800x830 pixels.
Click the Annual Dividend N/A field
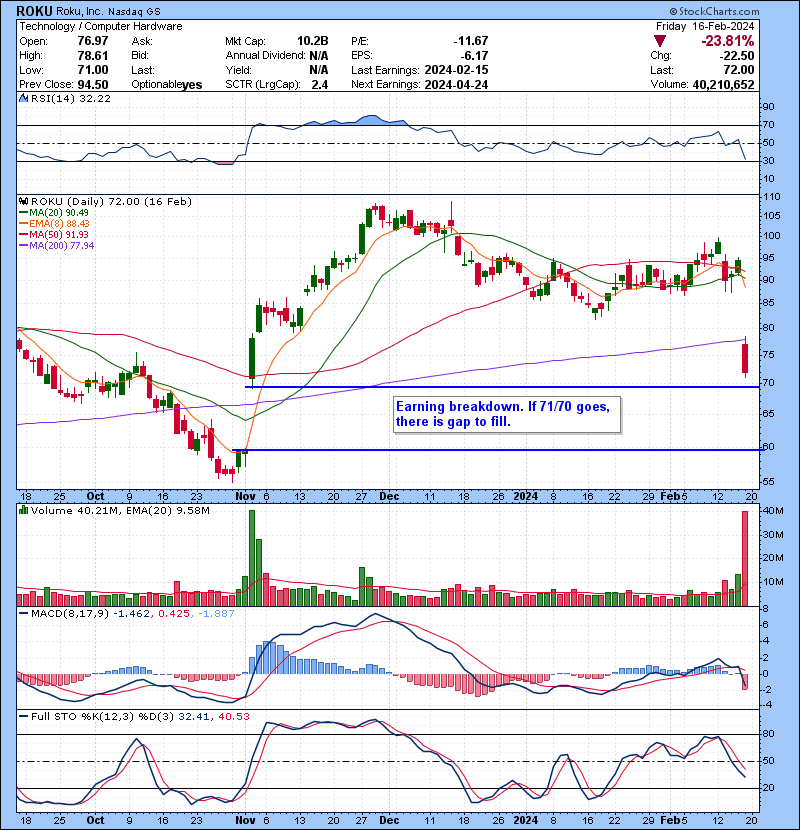coord(277,56)
